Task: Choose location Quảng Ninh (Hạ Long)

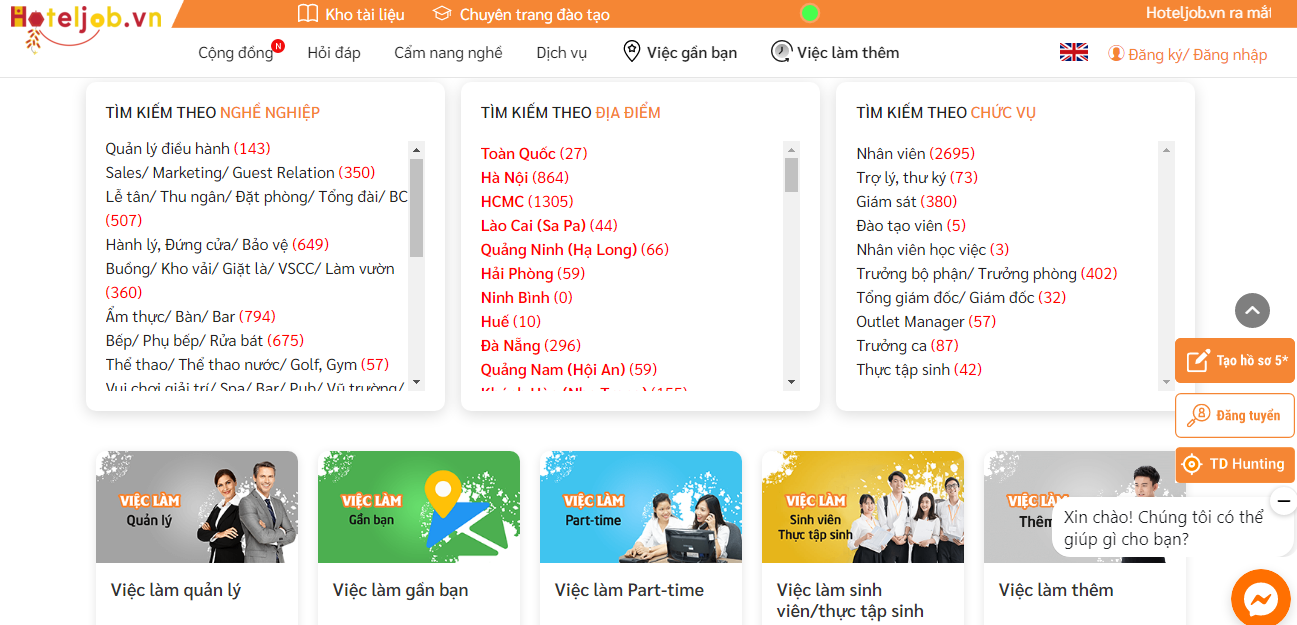Action: coord(575,249)
